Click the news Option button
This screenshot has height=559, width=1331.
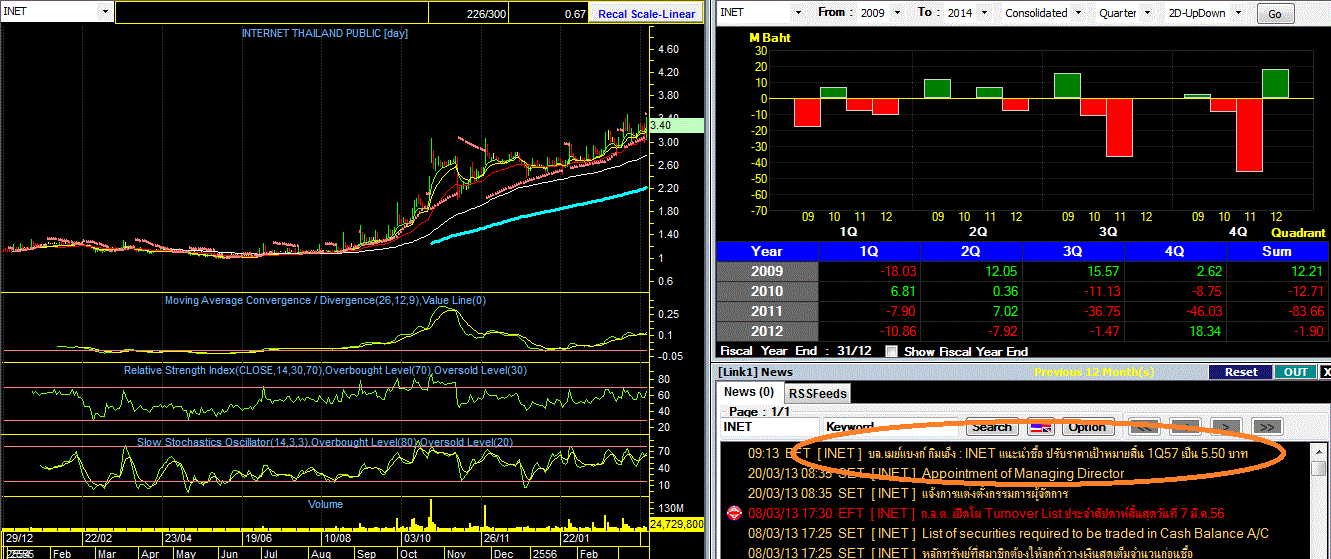[1087, 427]
